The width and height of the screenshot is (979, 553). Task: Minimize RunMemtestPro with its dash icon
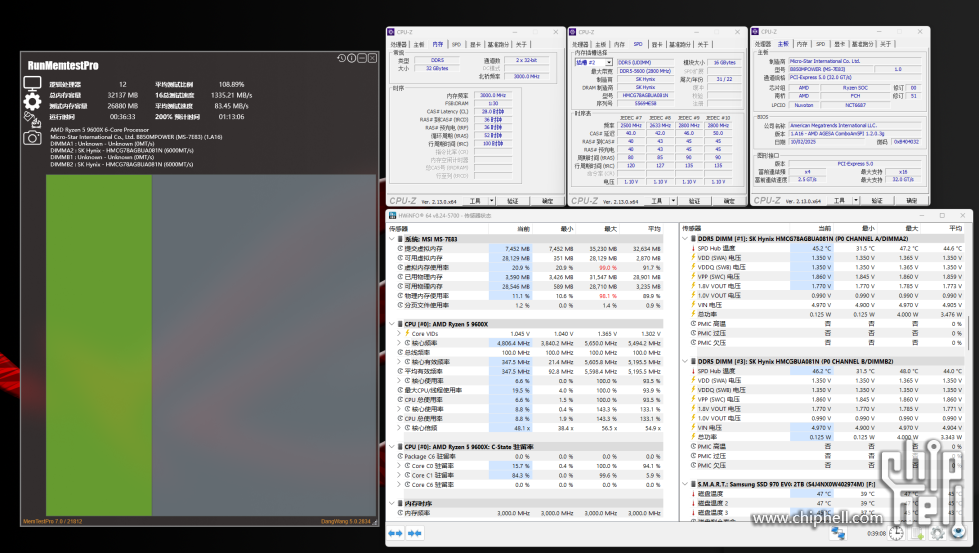tap(362, 58)
